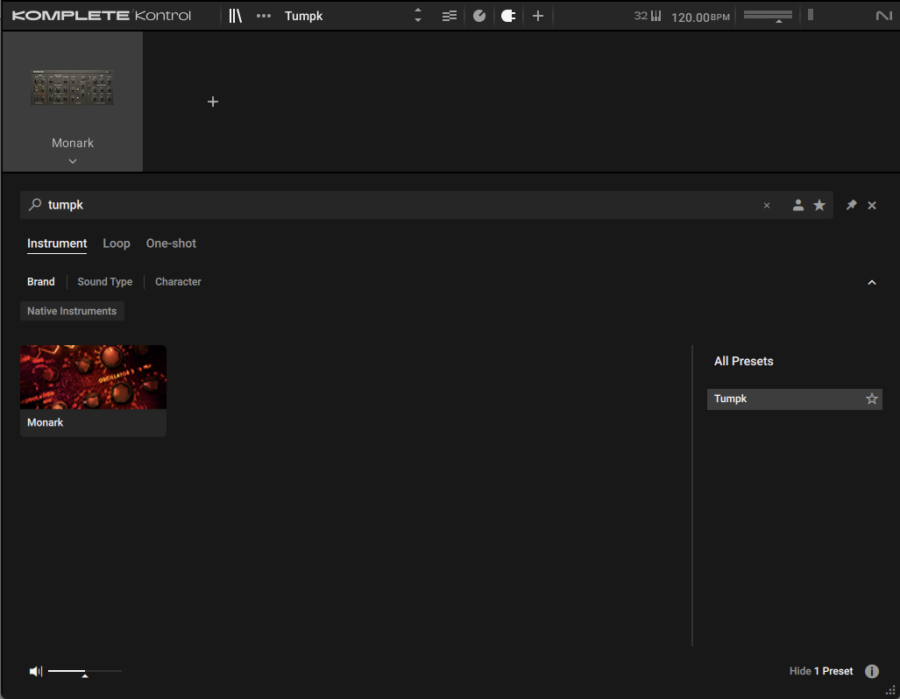This screenshot has width=900, height=699.
Task: Open the three-dots options menu
Action: tap(263, 16)
